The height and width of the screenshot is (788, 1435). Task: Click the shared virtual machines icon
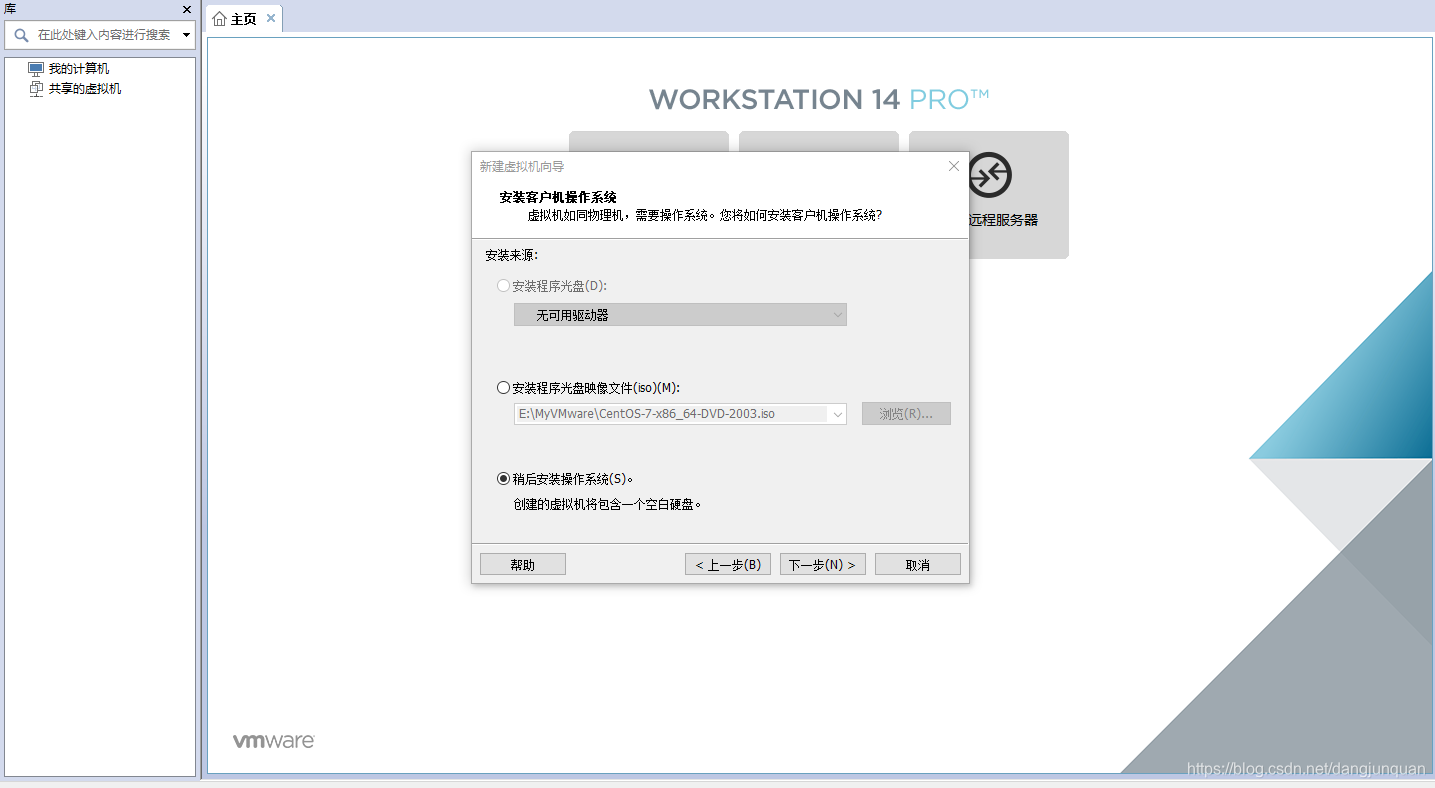36,89
